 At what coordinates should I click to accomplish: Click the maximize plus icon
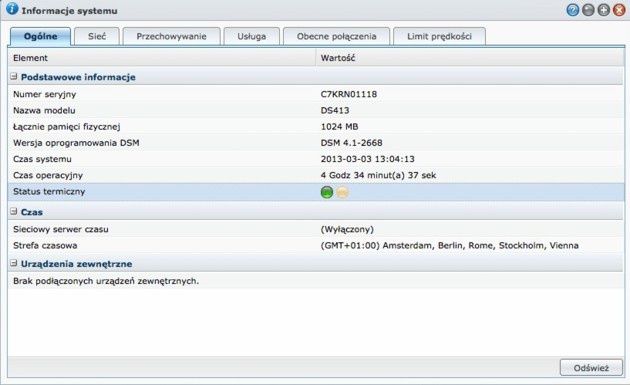604,10
